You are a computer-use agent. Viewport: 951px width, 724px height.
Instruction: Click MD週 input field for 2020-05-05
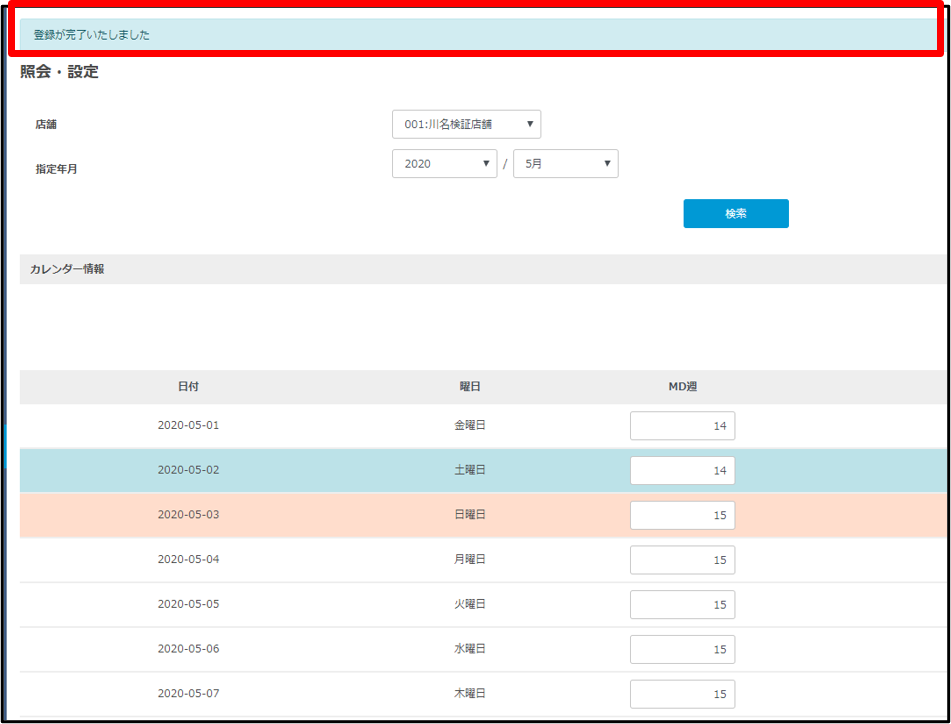coord(682,605)
